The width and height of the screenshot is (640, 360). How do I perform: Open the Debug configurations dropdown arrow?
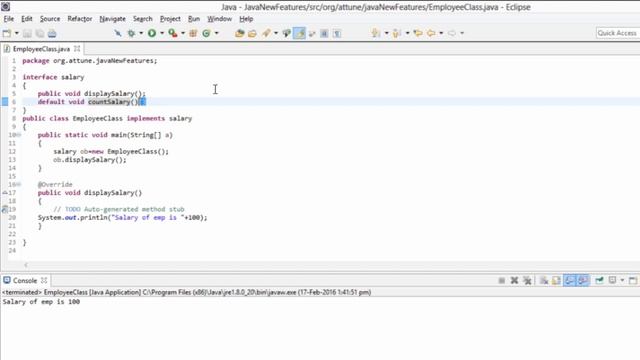coord(141,33)
